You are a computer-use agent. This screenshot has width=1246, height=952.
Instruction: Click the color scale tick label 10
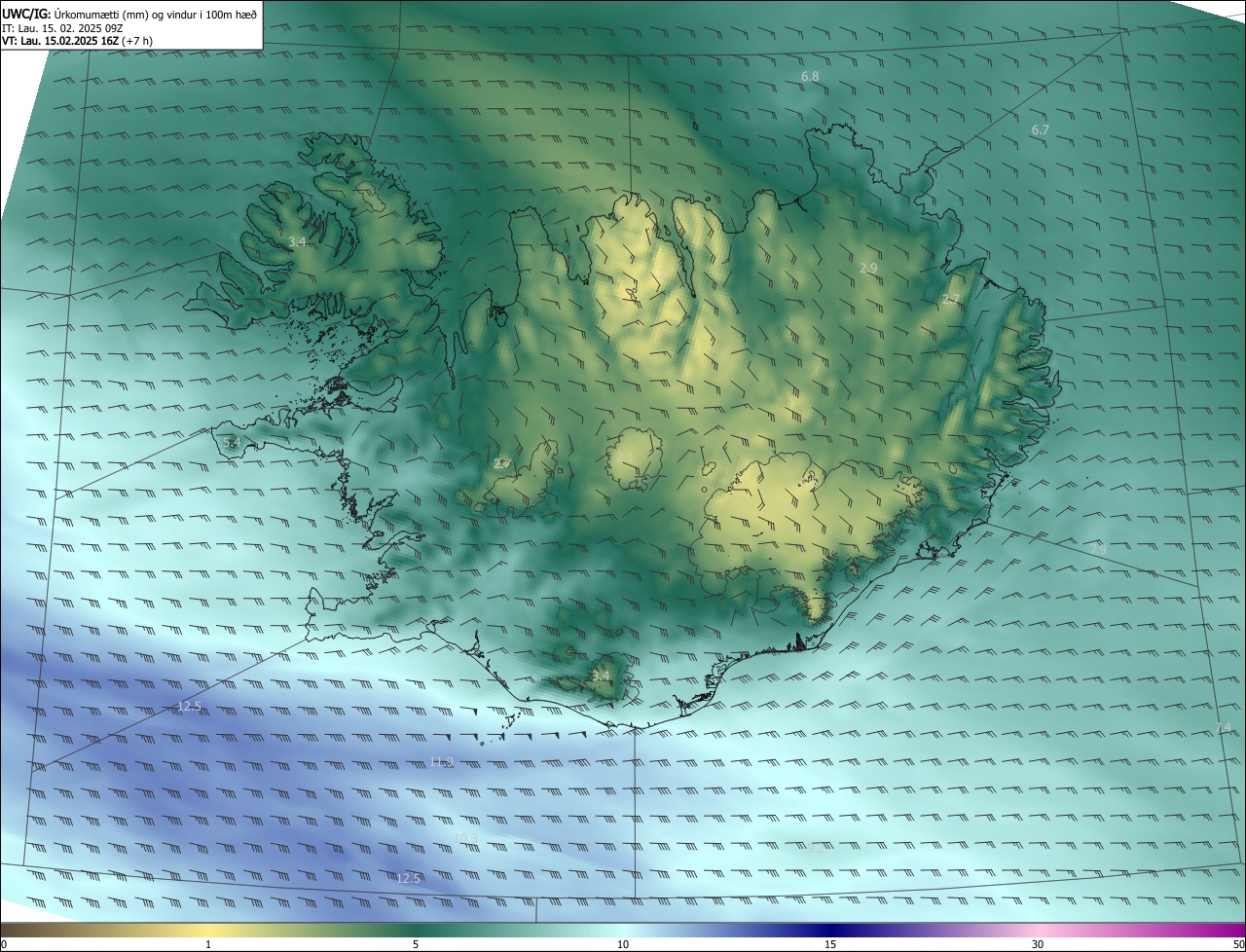point(623,944)
